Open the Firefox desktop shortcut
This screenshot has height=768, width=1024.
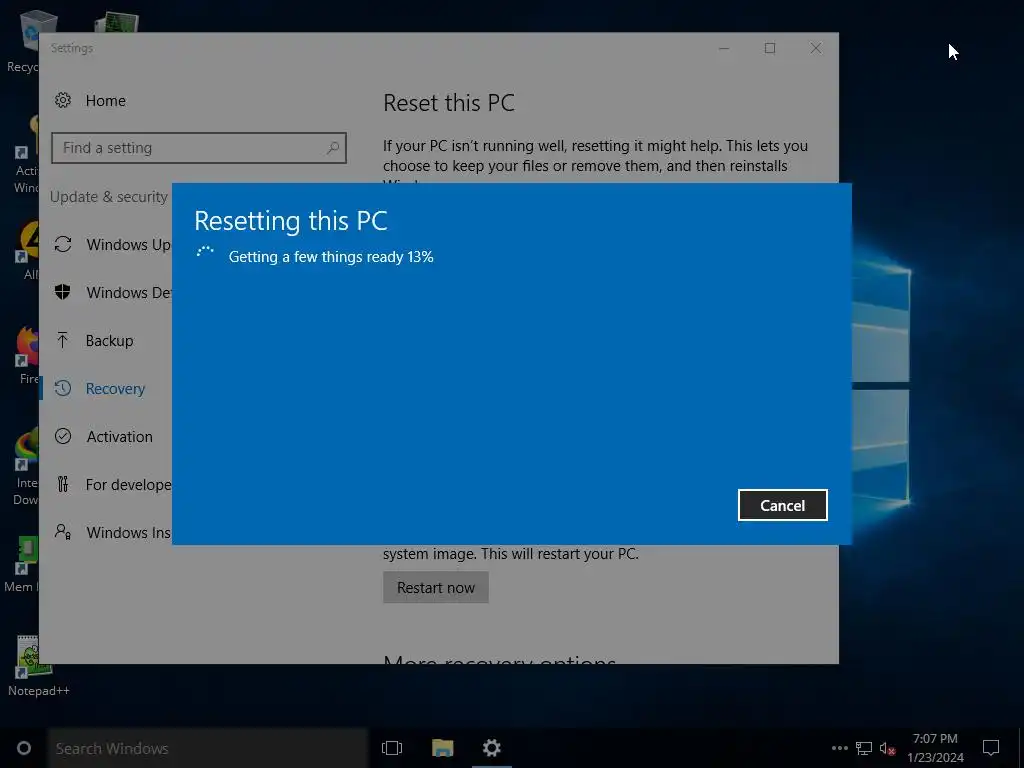coord(27,356)
